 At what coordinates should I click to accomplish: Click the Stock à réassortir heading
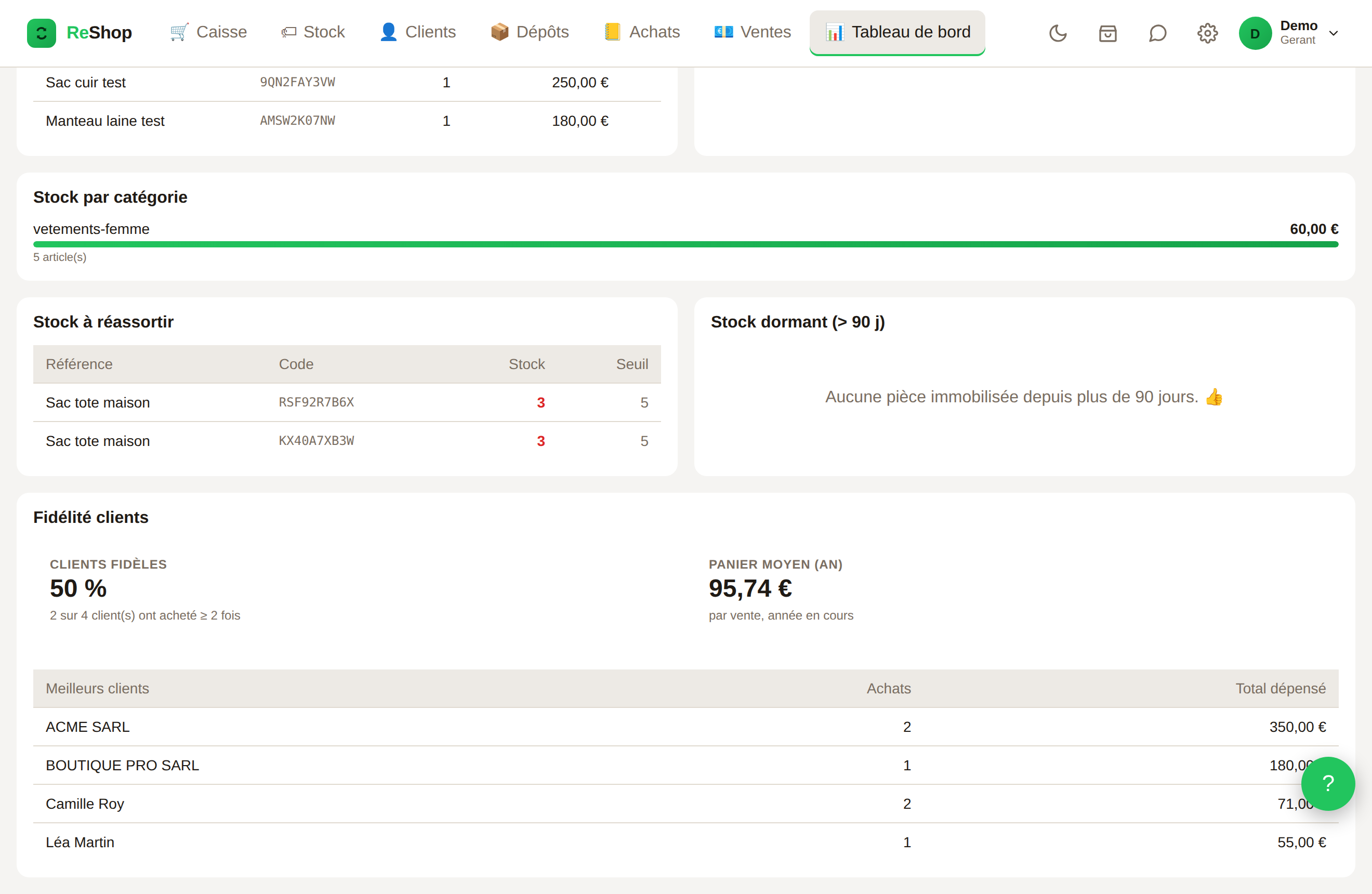pos(103,322)
